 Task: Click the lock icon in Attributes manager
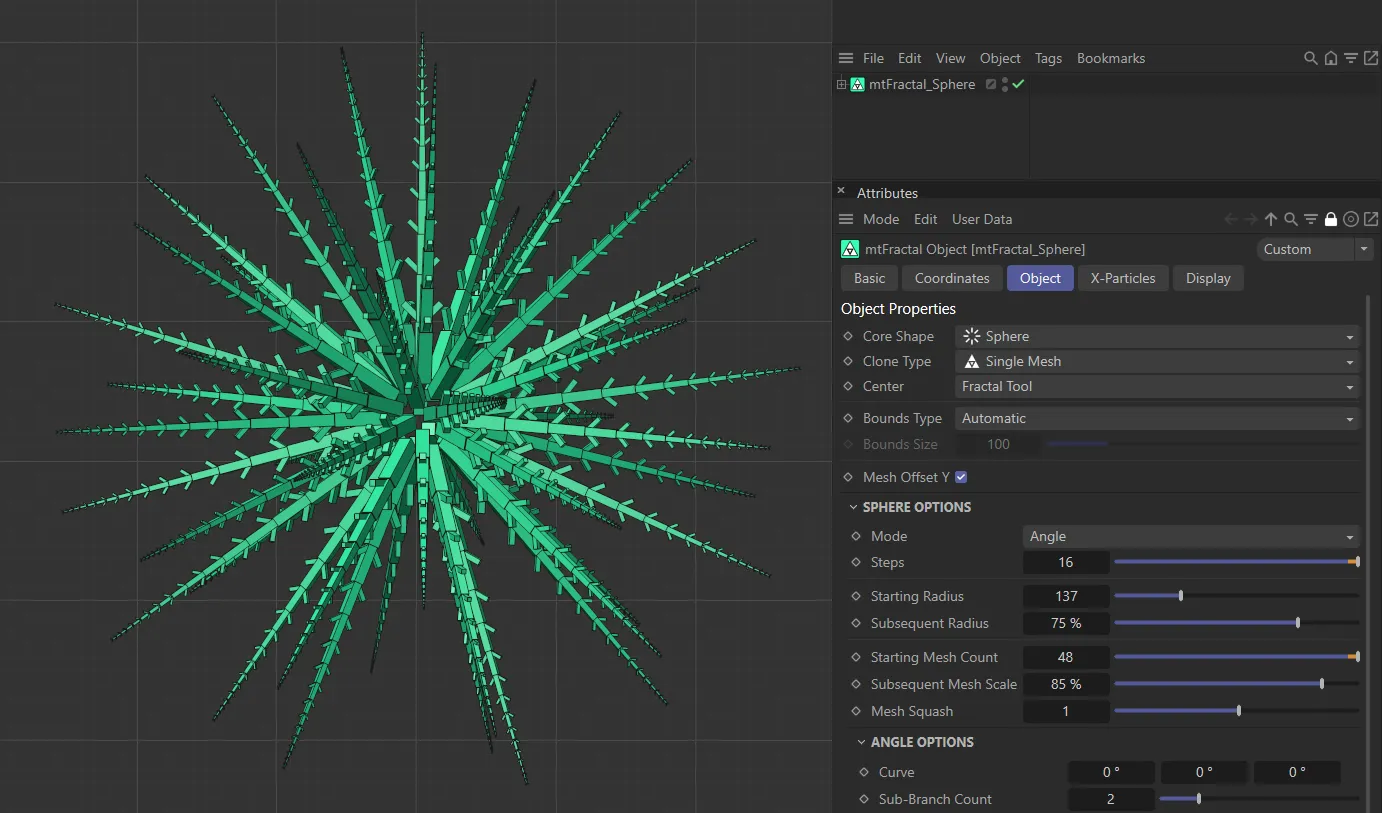tap(1330, 219)
